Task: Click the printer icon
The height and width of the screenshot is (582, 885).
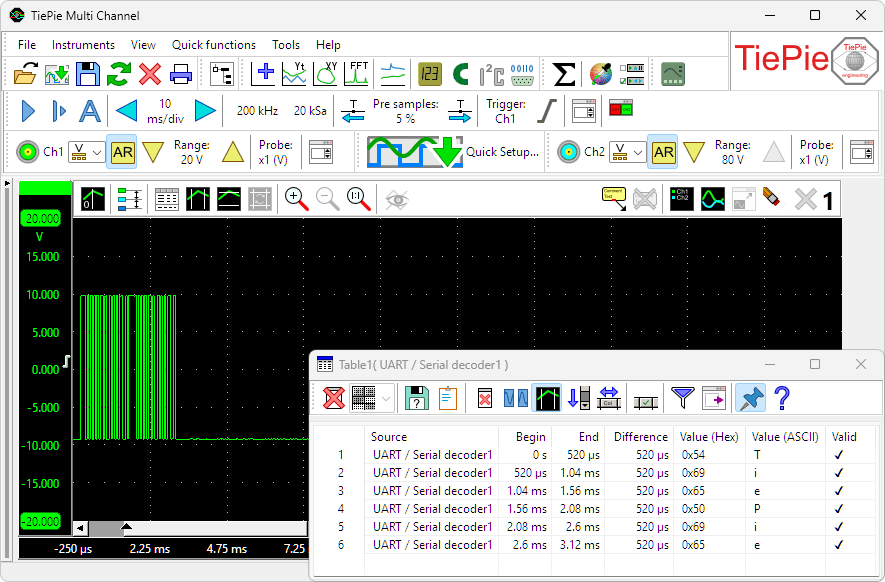Action: pyautogui.click(x=181, y=74)
